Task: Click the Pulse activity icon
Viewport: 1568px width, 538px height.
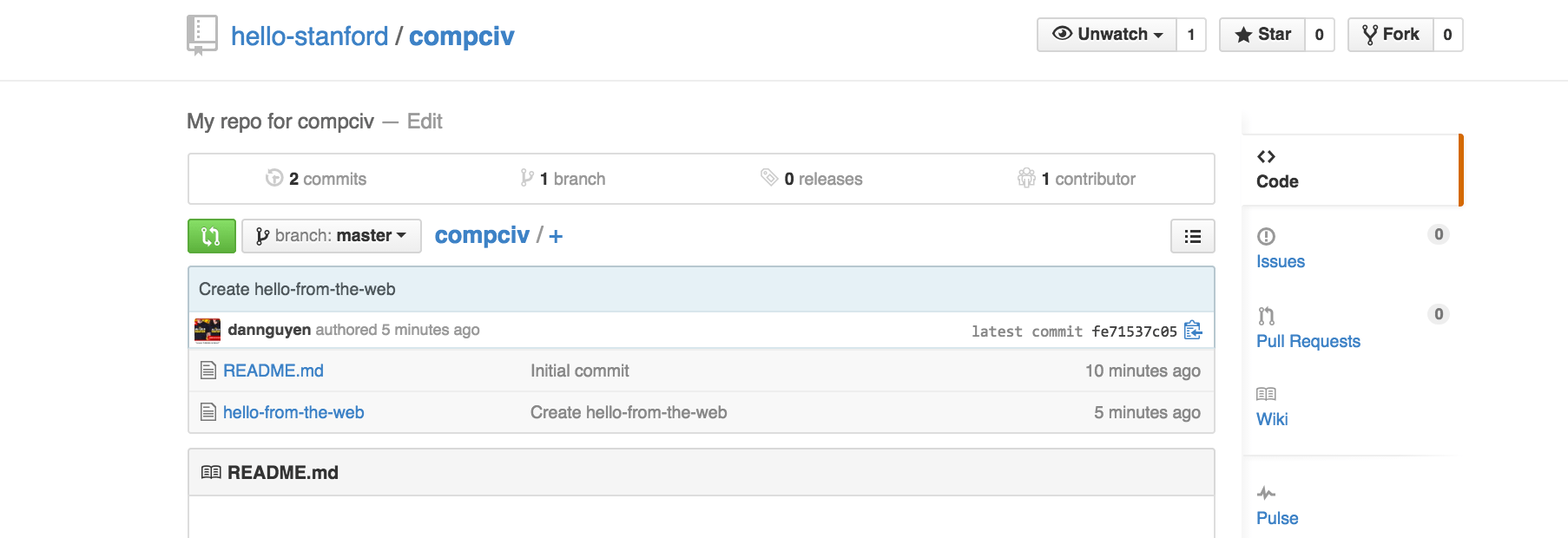Action: coord(1266,494)
